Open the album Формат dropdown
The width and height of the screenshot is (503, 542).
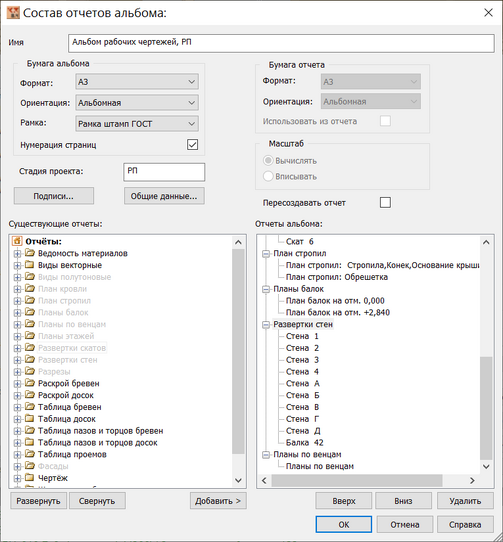click(x=137, y=82)
